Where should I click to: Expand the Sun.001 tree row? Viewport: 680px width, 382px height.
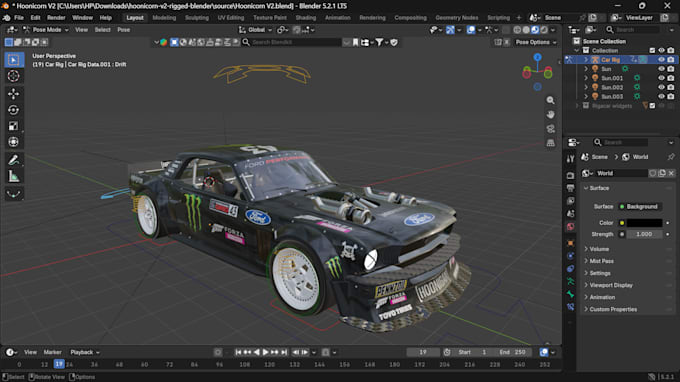(x=586, y=78)
